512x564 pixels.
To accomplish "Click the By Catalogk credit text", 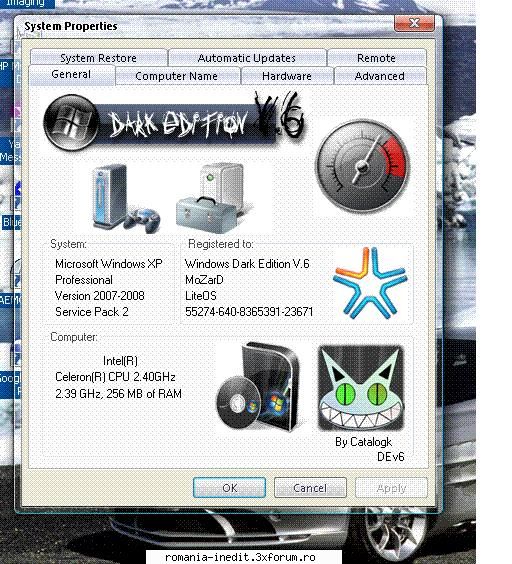I will [x=363, y=442].
